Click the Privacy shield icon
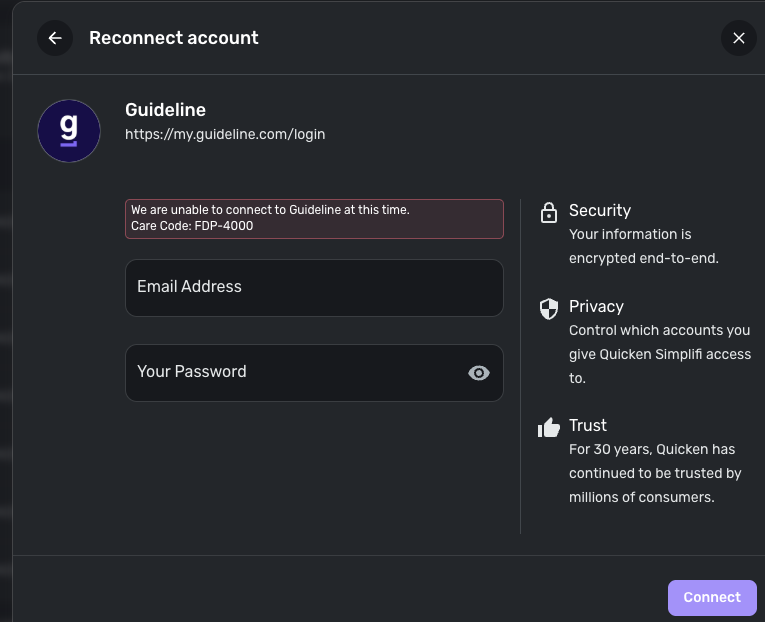This screenshot has height=622, width=765. (x=548, y=308)
